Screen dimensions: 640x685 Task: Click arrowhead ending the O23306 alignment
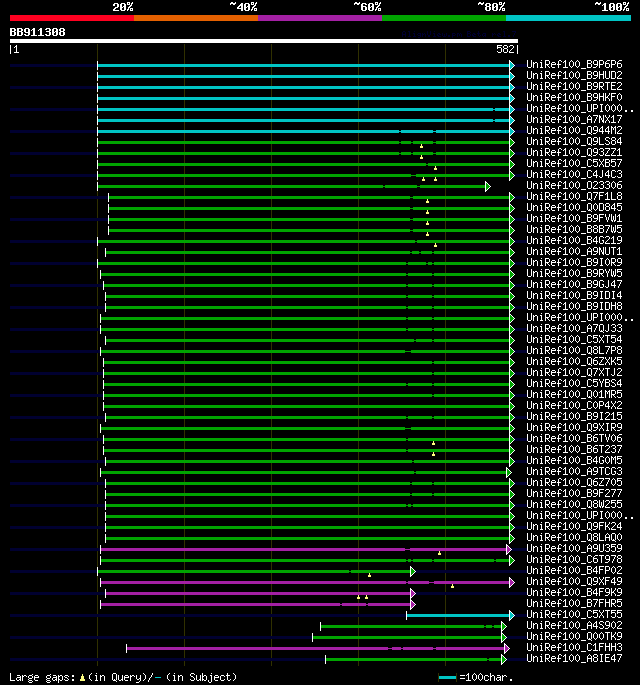point(488,187)
